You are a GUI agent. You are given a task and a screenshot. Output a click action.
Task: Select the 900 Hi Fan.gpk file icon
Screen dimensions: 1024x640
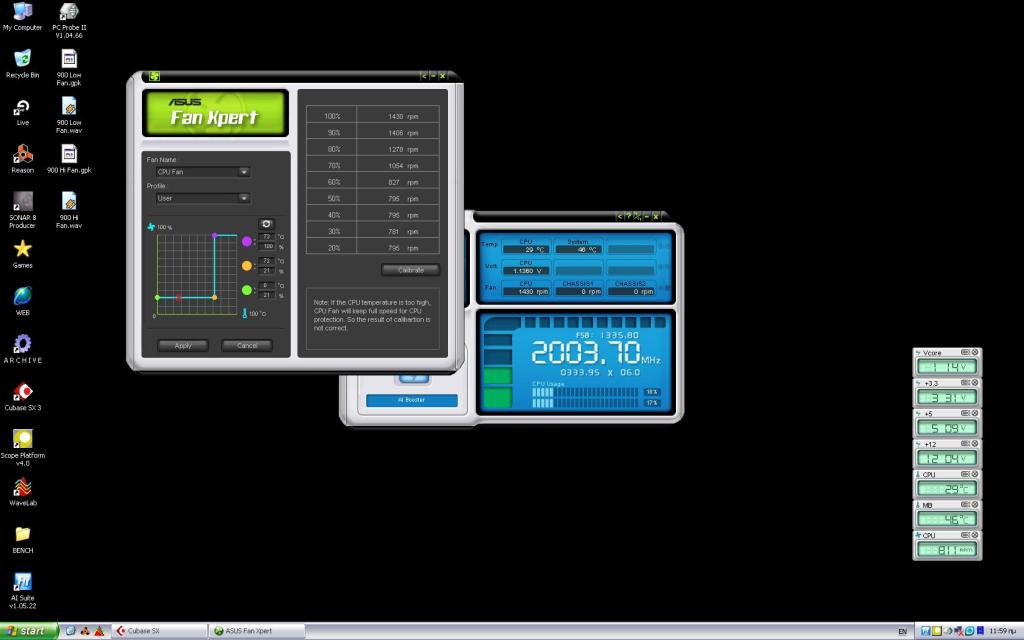(x=69, y=159)
